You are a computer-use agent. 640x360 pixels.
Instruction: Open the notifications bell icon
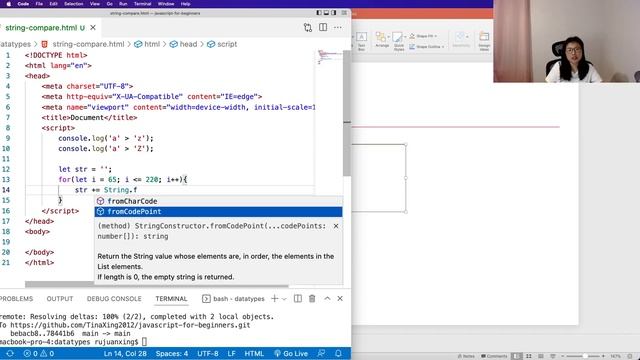pyautogui.click(x=338, y=353)
